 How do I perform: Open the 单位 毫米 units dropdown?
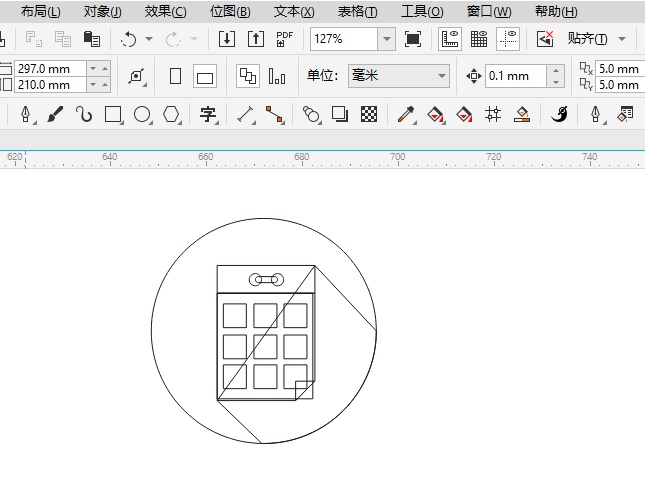[398, 76]
